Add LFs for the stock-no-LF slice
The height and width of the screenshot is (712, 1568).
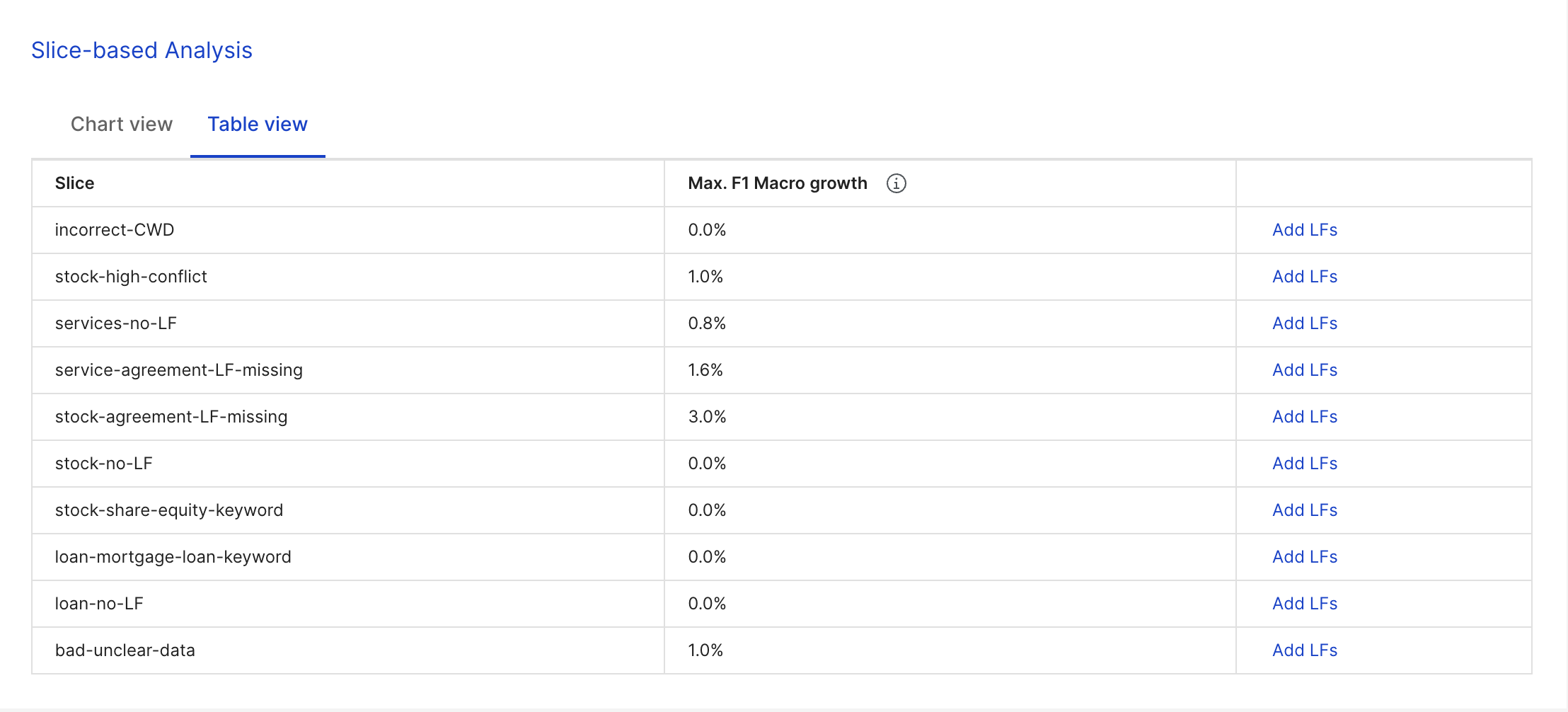1304,464
